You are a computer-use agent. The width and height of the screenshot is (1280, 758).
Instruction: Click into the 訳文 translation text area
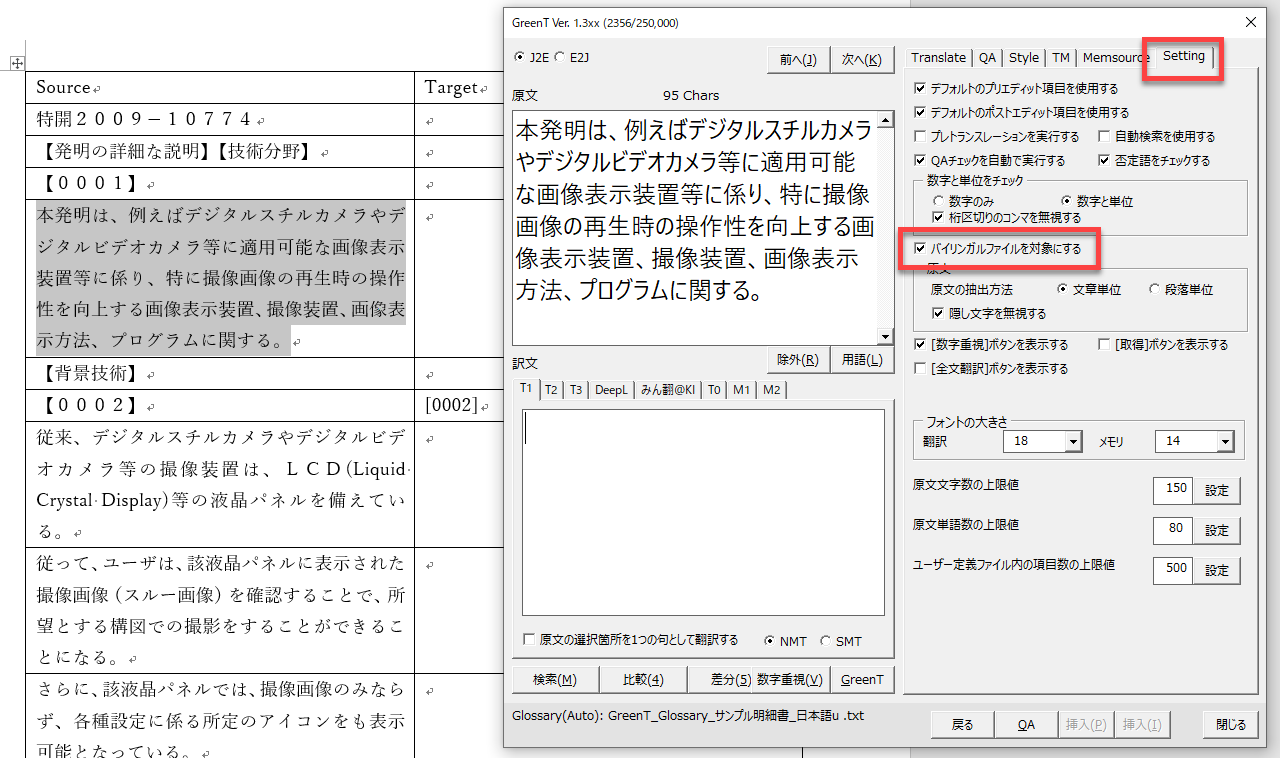[703, 512]
